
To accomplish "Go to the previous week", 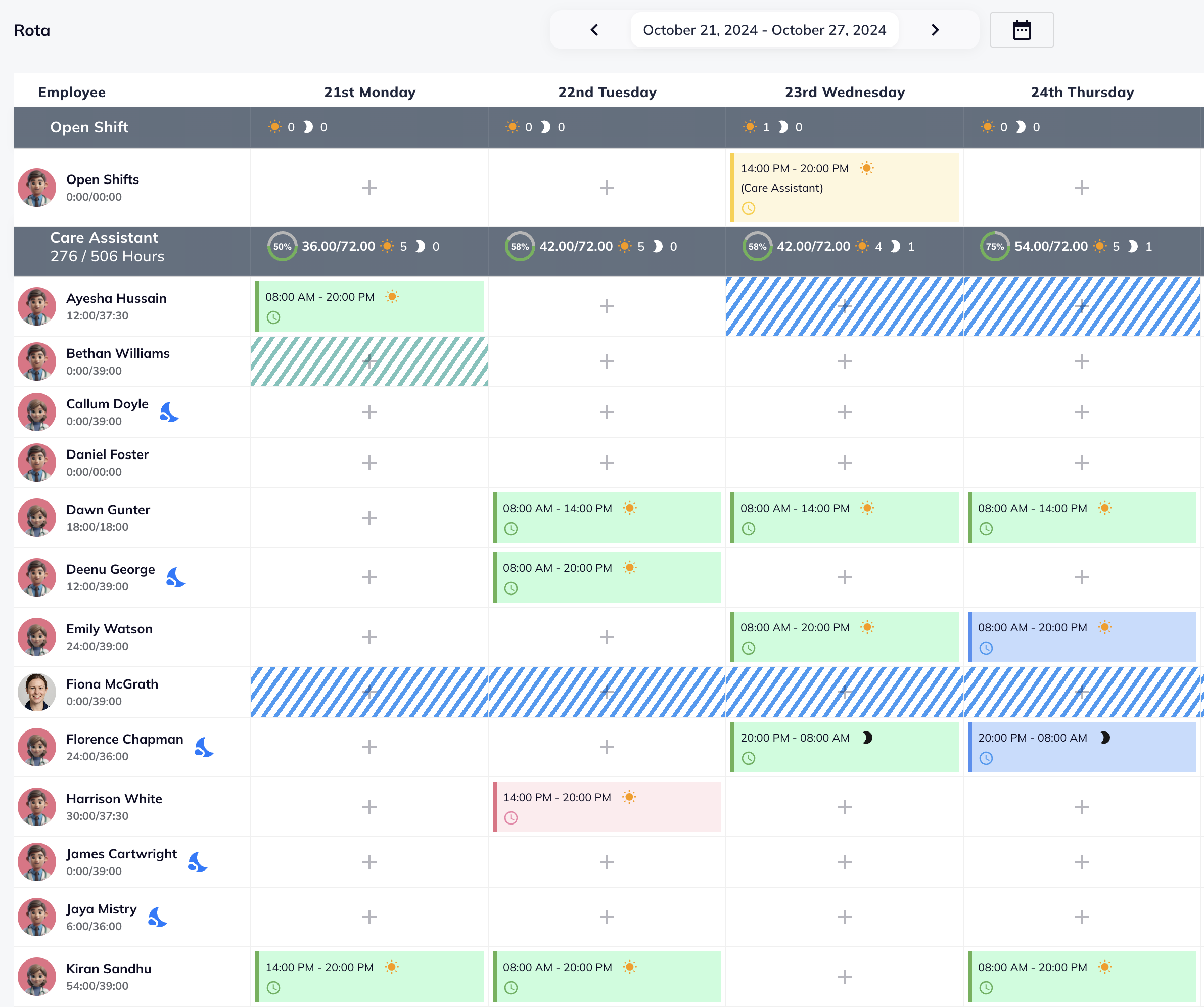I will 594,30.
